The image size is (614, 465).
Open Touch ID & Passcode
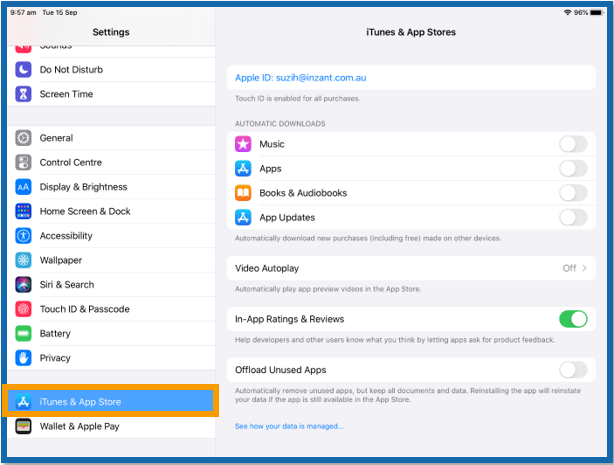tap(112, 309)
